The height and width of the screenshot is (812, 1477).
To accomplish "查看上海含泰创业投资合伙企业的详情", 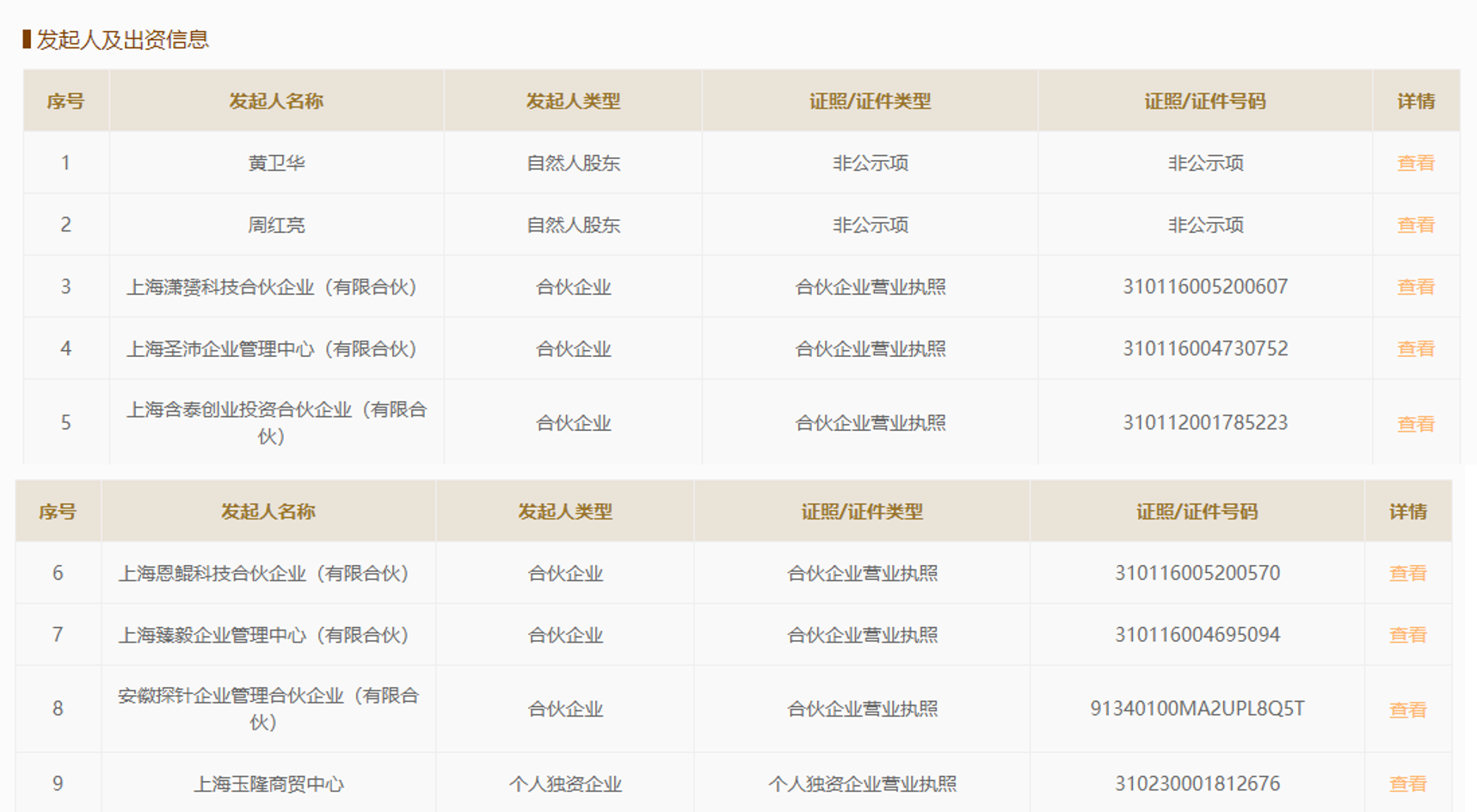I will coord(1415,421).
